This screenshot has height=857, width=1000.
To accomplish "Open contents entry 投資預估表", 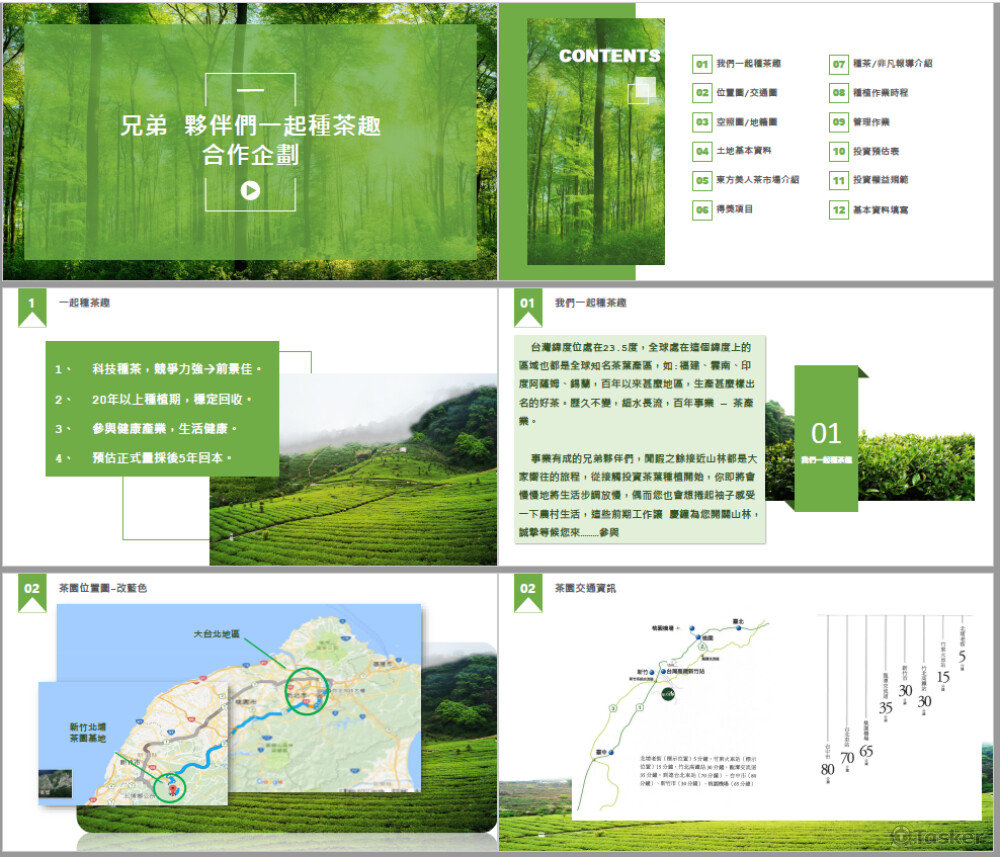I will [876, 151].
